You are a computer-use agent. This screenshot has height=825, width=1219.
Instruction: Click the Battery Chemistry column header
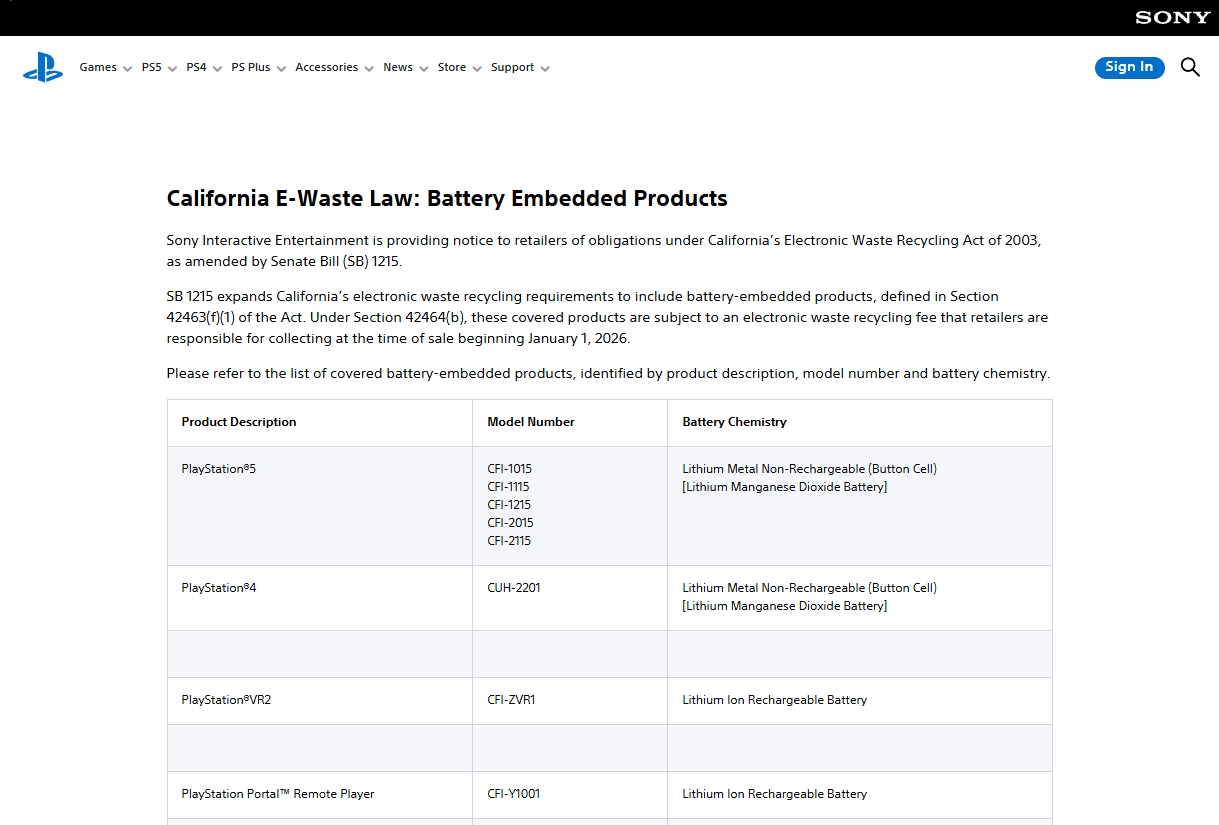point(734,422)
